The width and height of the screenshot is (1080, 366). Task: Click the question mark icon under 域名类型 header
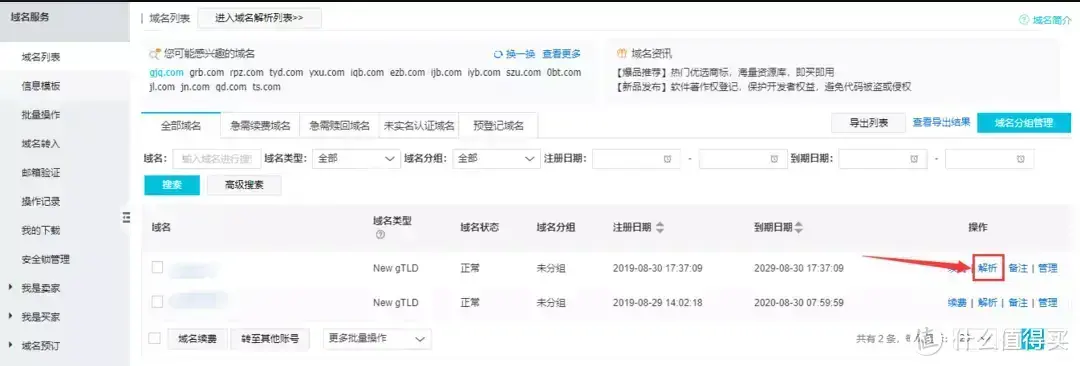[x=380, y=235]
